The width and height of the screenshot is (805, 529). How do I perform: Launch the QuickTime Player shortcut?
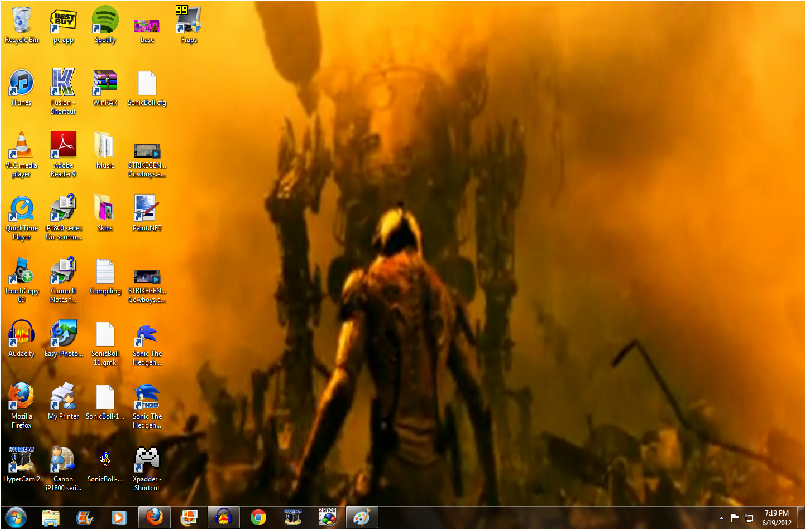(21, 218)
